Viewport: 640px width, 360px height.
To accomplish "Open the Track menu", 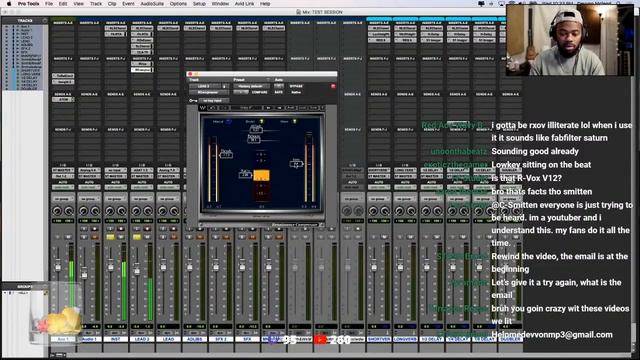I will [x=96, y=4].
